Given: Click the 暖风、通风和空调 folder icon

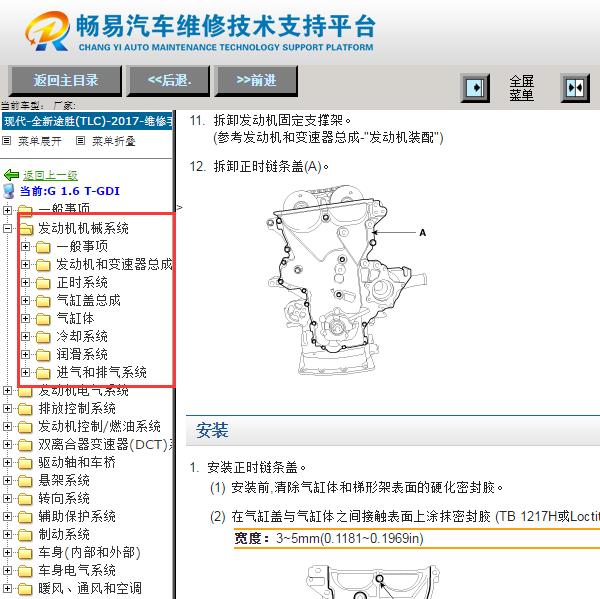Looking at the screenshot, I should (x=26, y=589).
